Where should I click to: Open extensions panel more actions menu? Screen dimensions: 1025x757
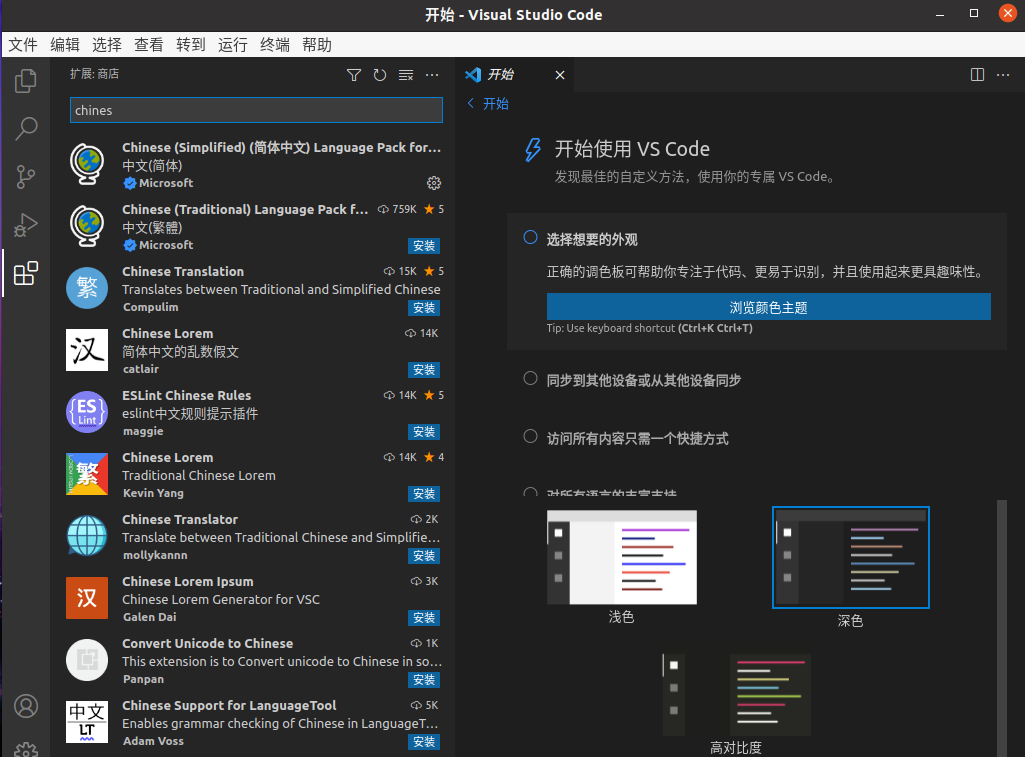432,75
